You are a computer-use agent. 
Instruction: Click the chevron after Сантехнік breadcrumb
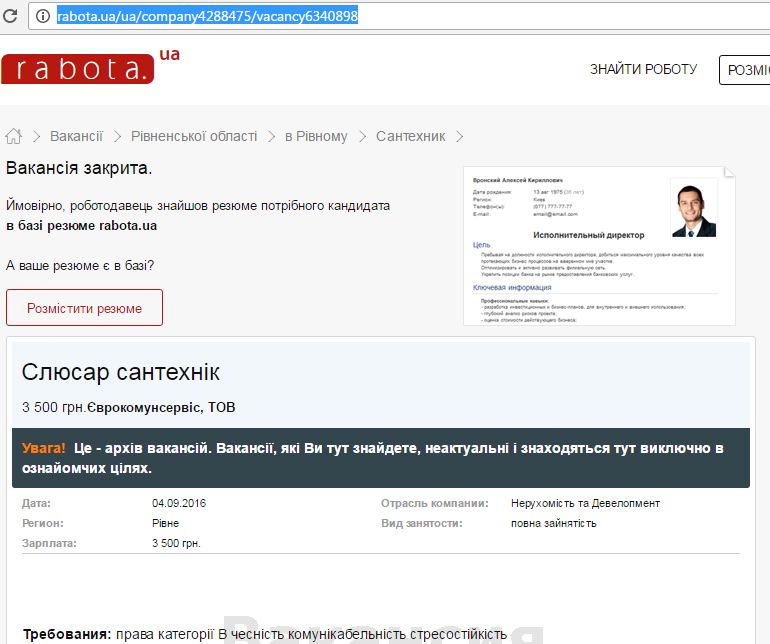[x=459, y=136]
